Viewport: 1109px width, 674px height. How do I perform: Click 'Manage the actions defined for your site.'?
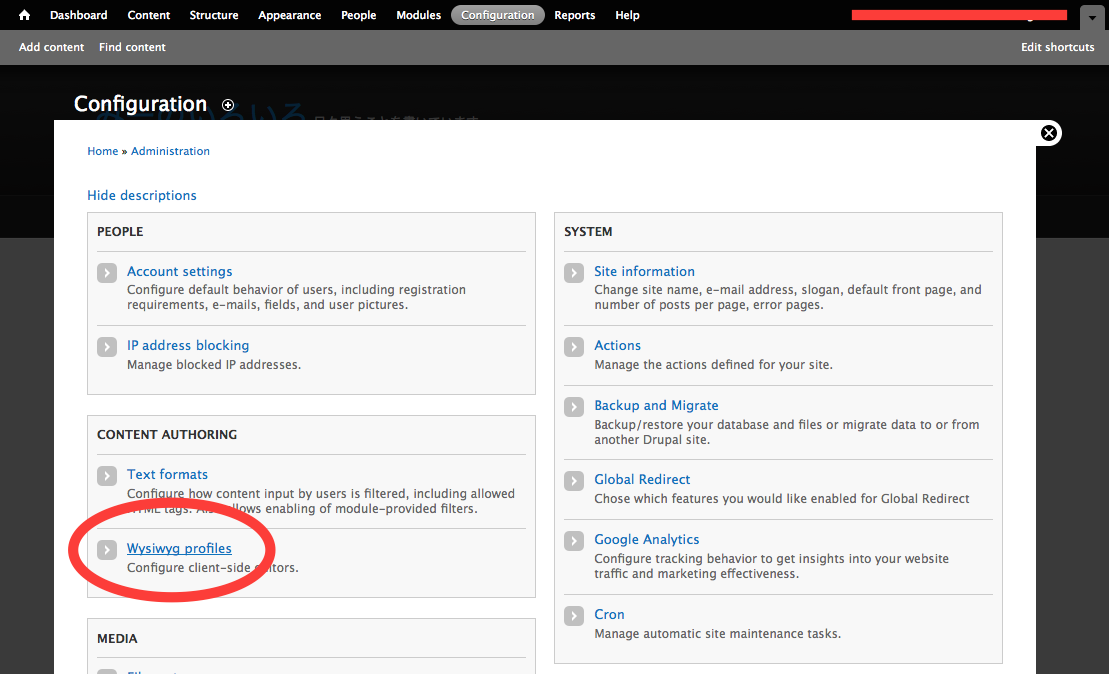pos(713,364)
